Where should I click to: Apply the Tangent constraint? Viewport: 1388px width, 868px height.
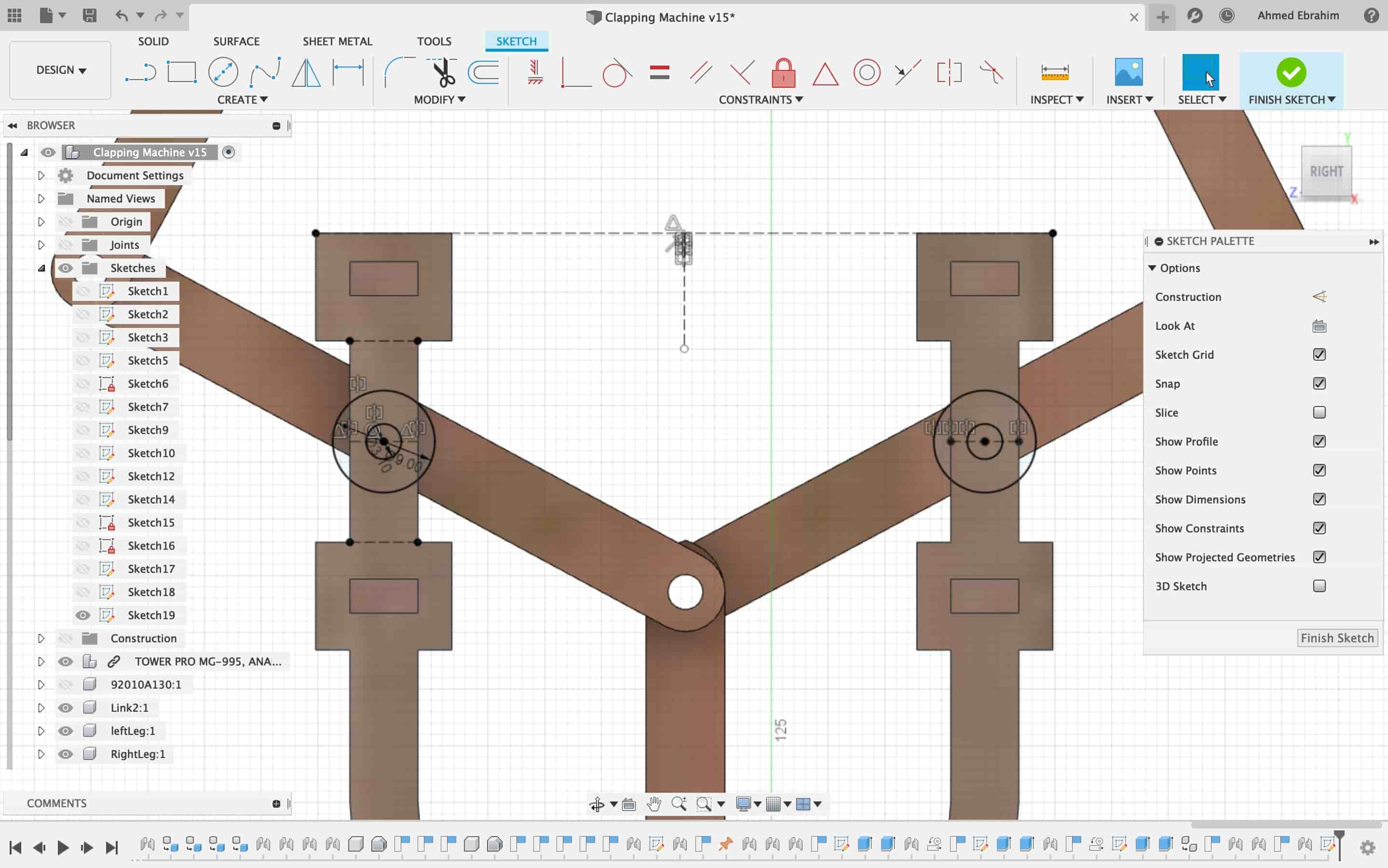tap(617, 73)
